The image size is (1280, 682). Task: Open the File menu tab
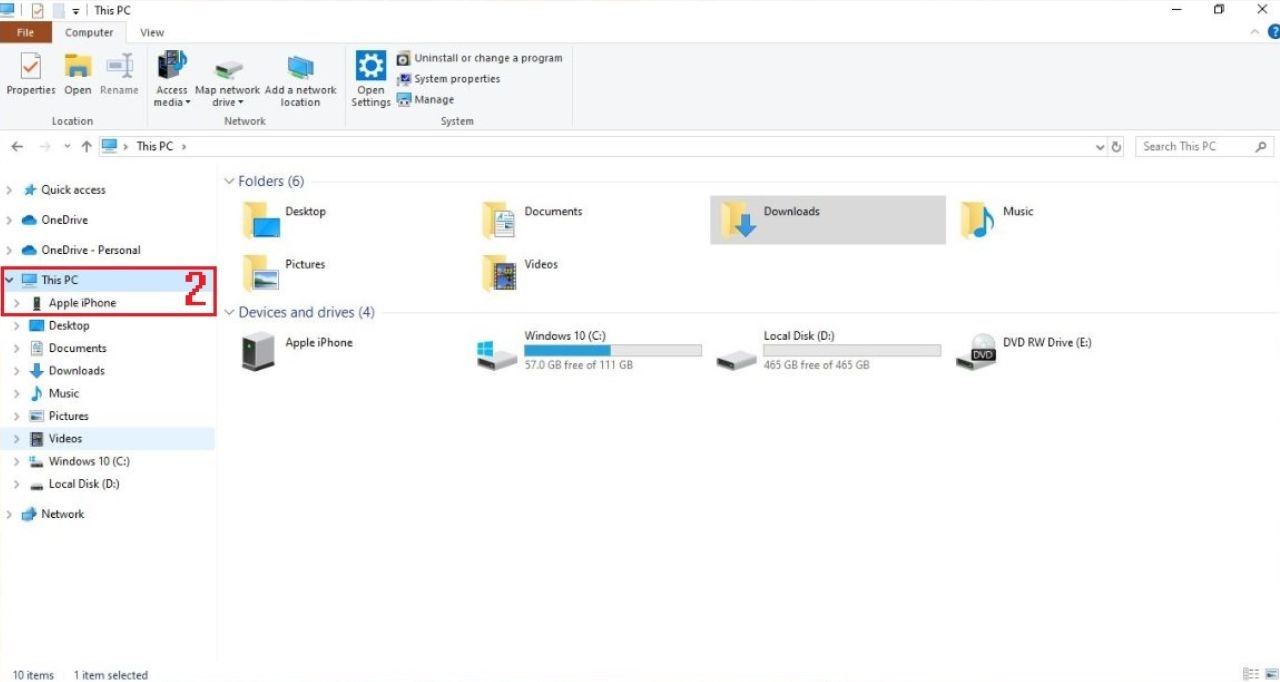point(25,33)
